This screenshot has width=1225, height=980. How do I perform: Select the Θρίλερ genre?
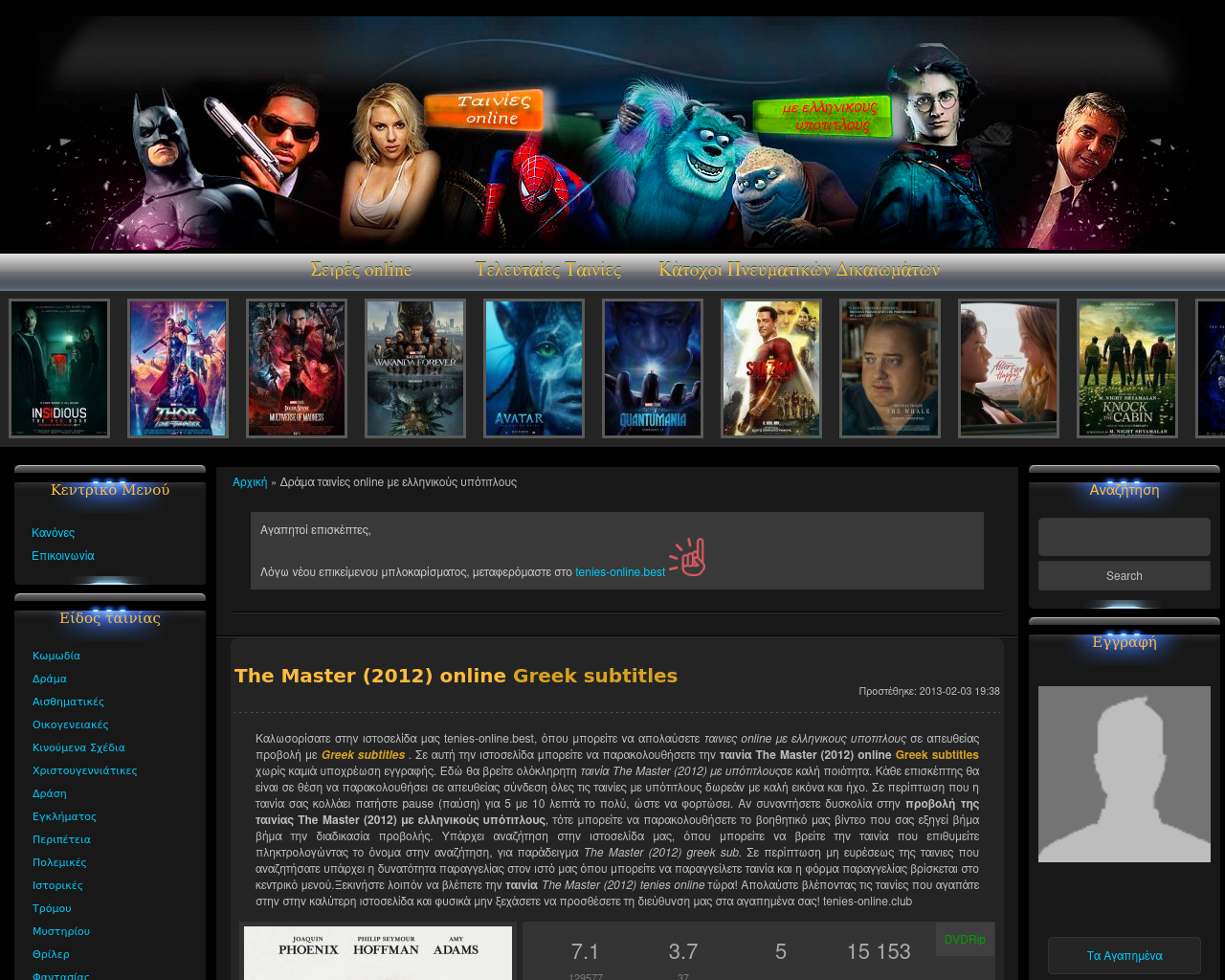coord(51,954)
